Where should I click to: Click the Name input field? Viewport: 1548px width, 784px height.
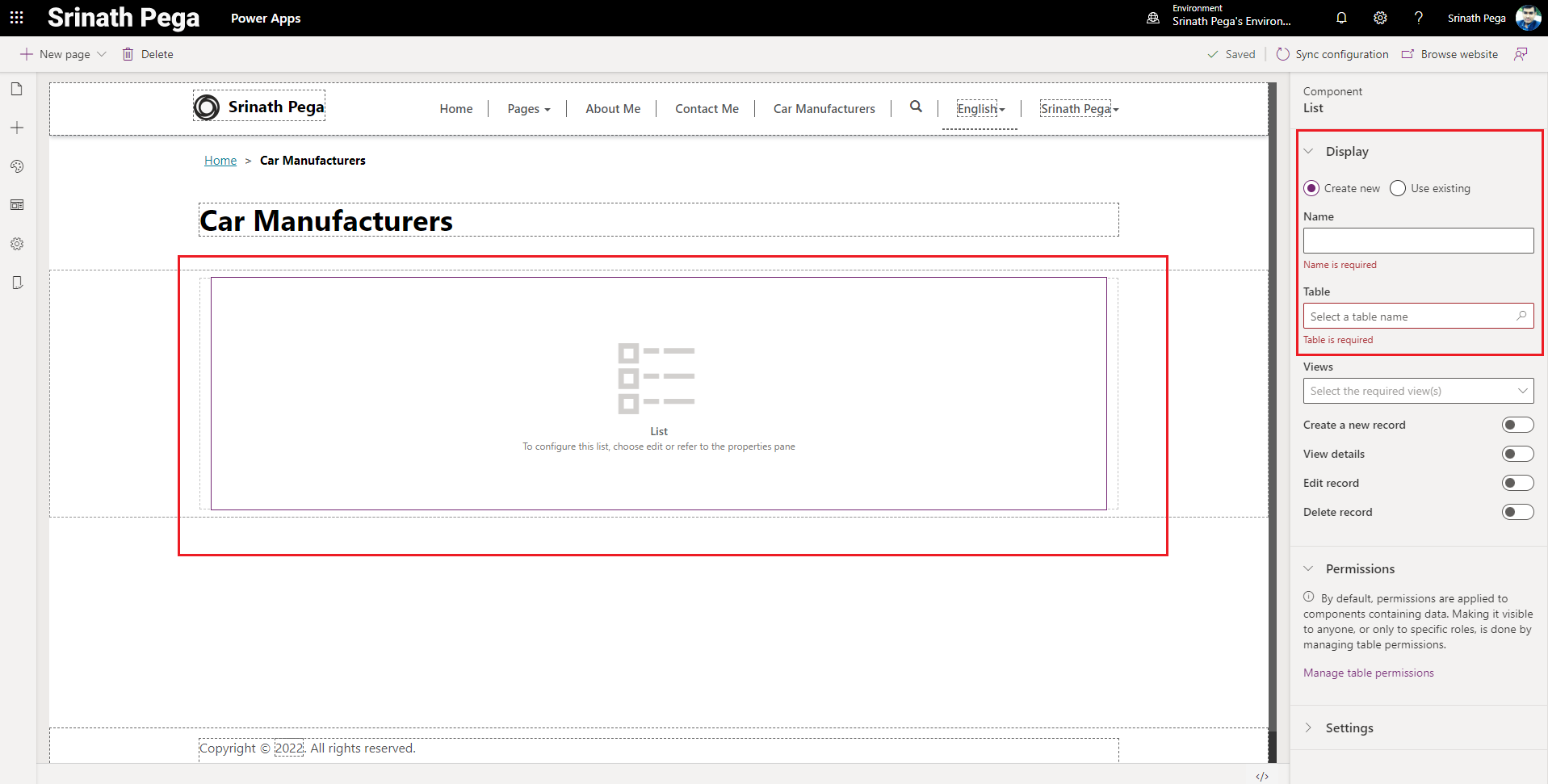[1418, 241]
